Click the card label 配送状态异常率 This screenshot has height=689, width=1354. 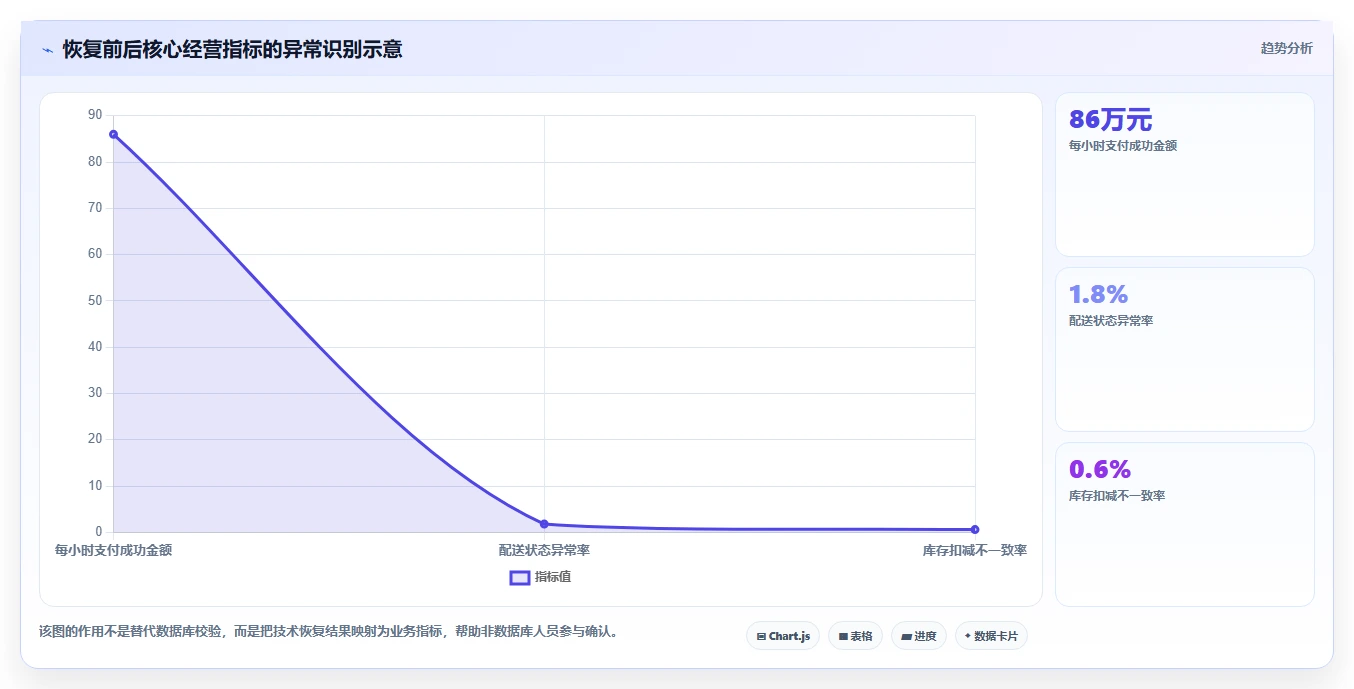click(1111, 321)
